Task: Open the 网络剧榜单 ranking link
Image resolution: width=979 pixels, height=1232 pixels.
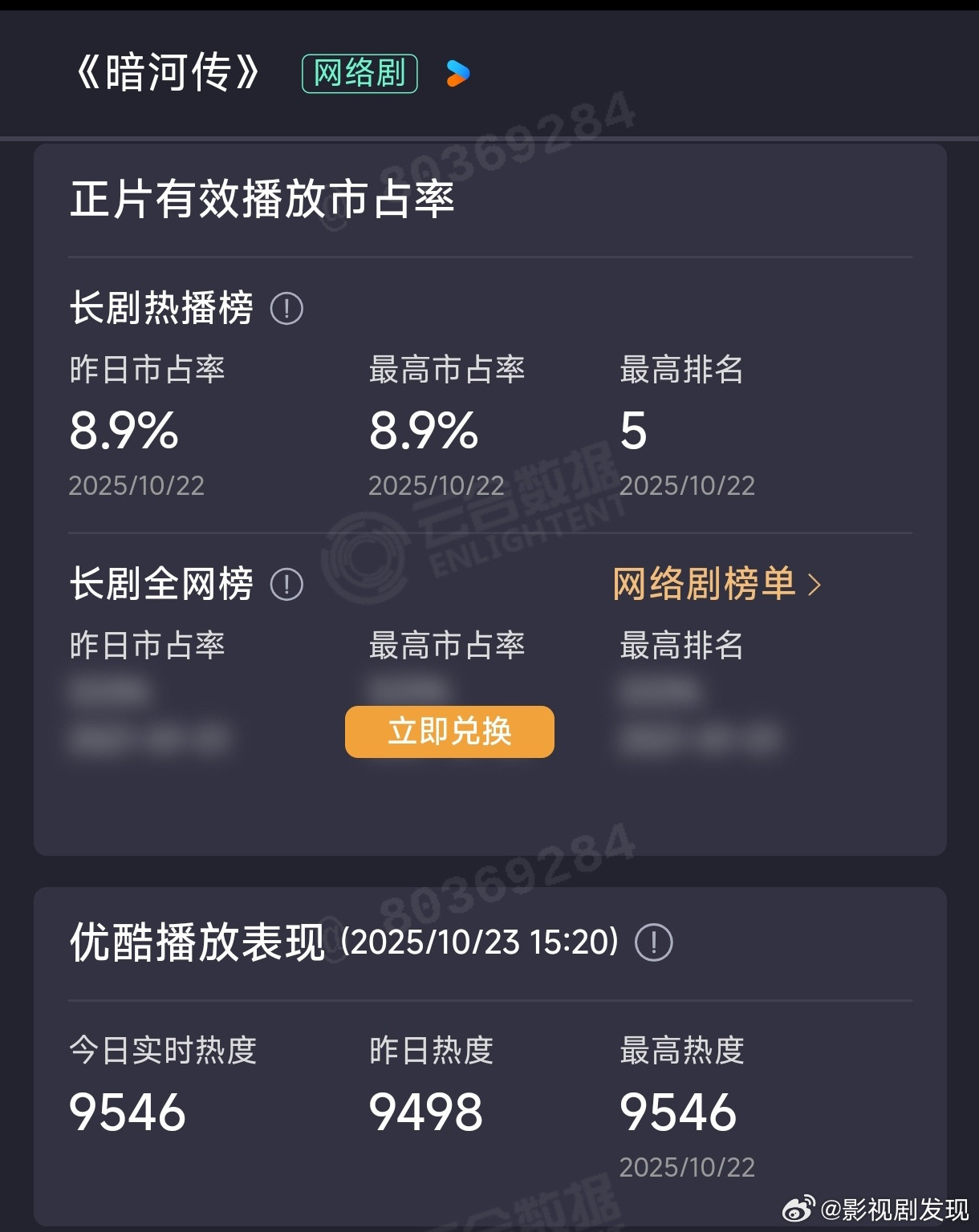Action: click(x=704, y=584)
